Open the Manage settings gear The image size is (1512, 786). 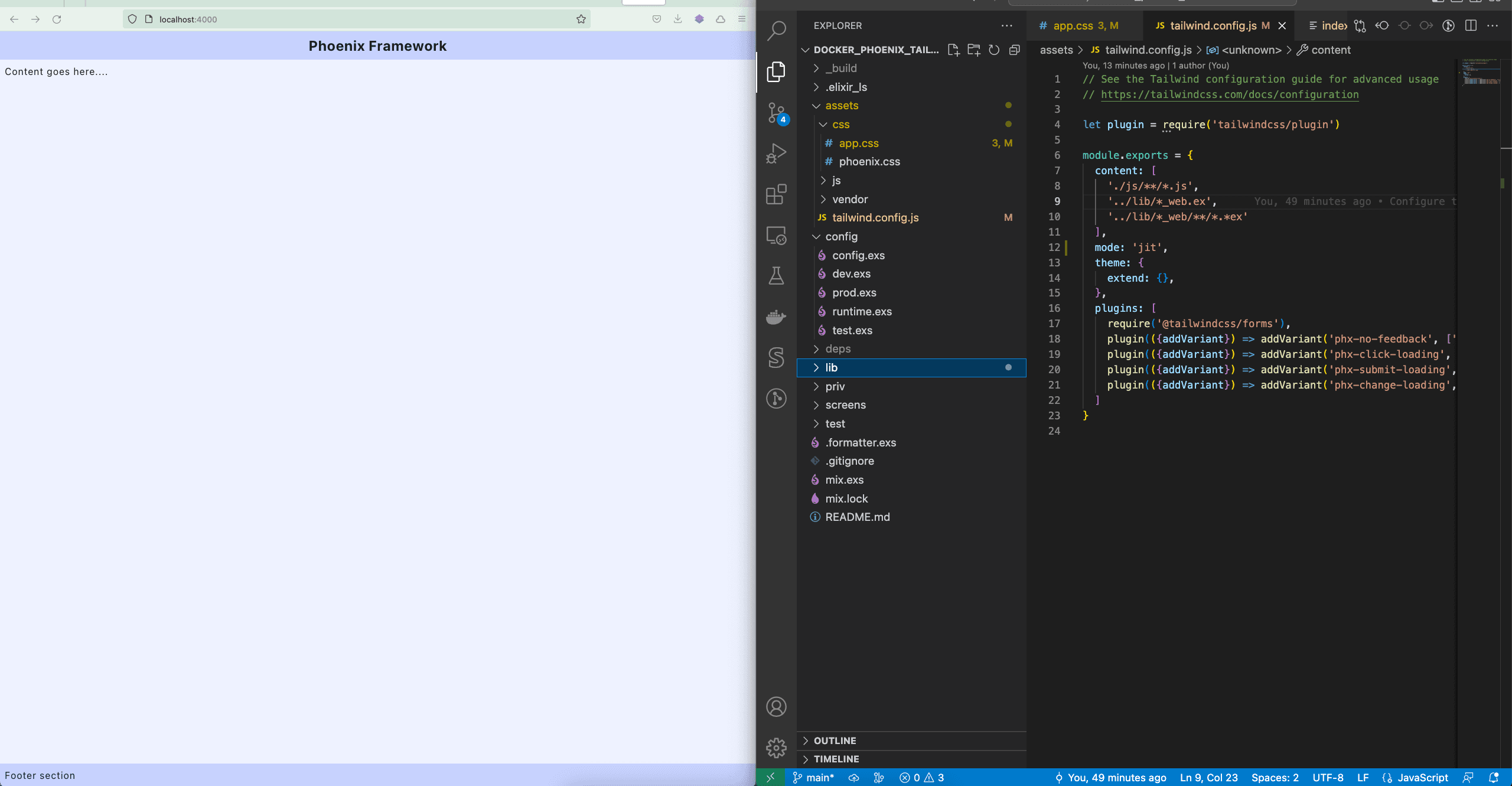(775, 748)
